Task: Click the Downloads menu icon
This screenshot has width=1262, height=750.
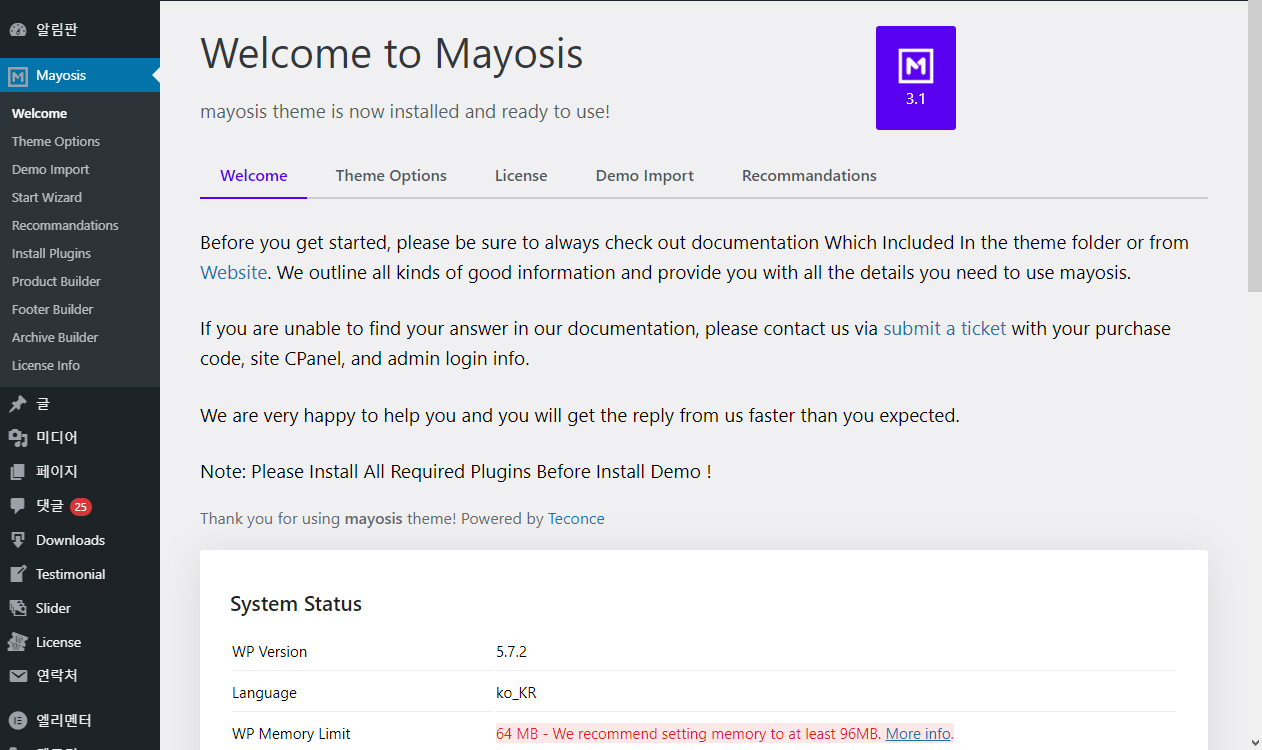Action: [x=17, y=540]
